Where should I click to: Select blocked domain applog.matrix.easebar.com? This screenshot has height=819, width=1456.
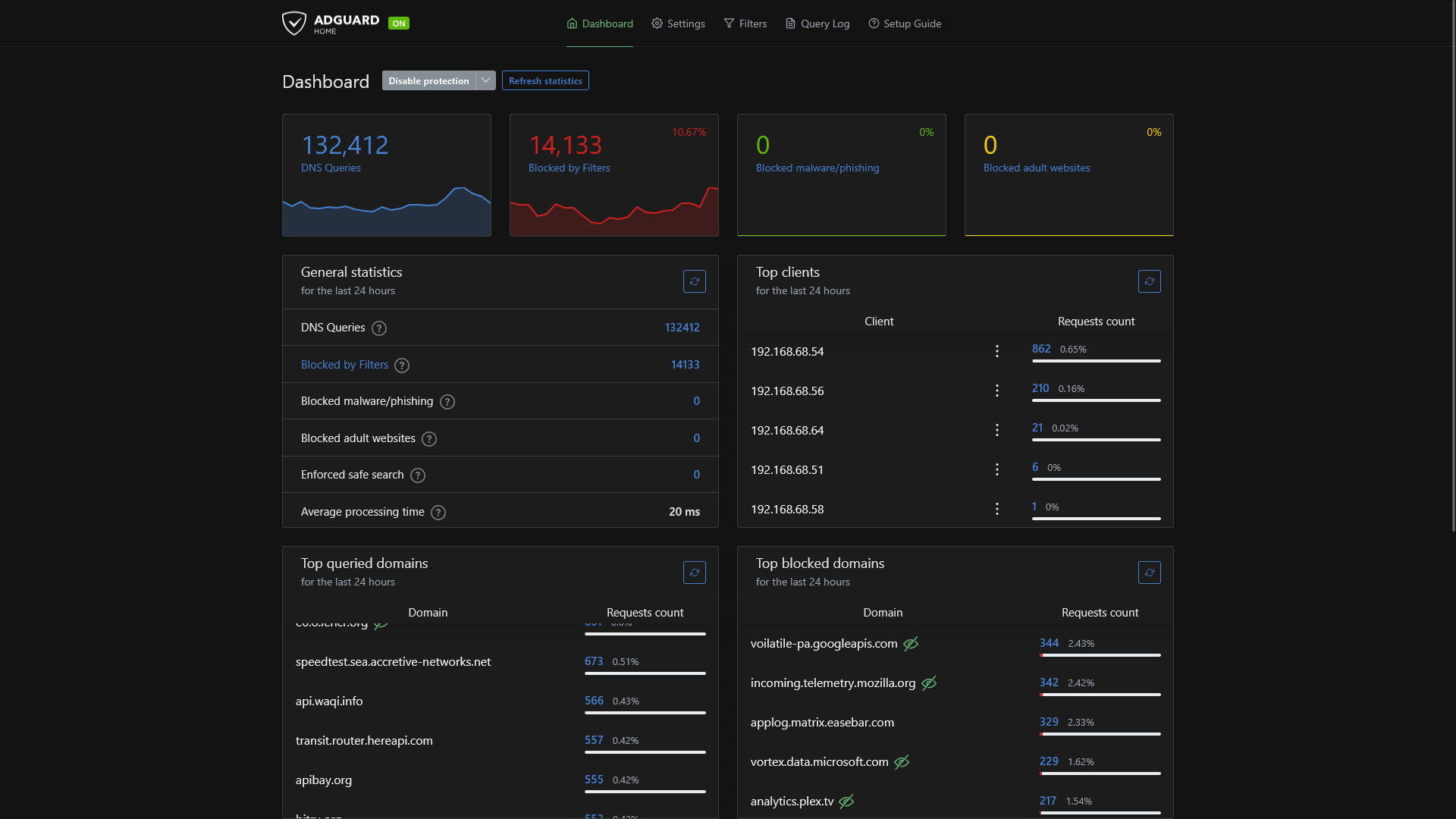click(822, 723)
